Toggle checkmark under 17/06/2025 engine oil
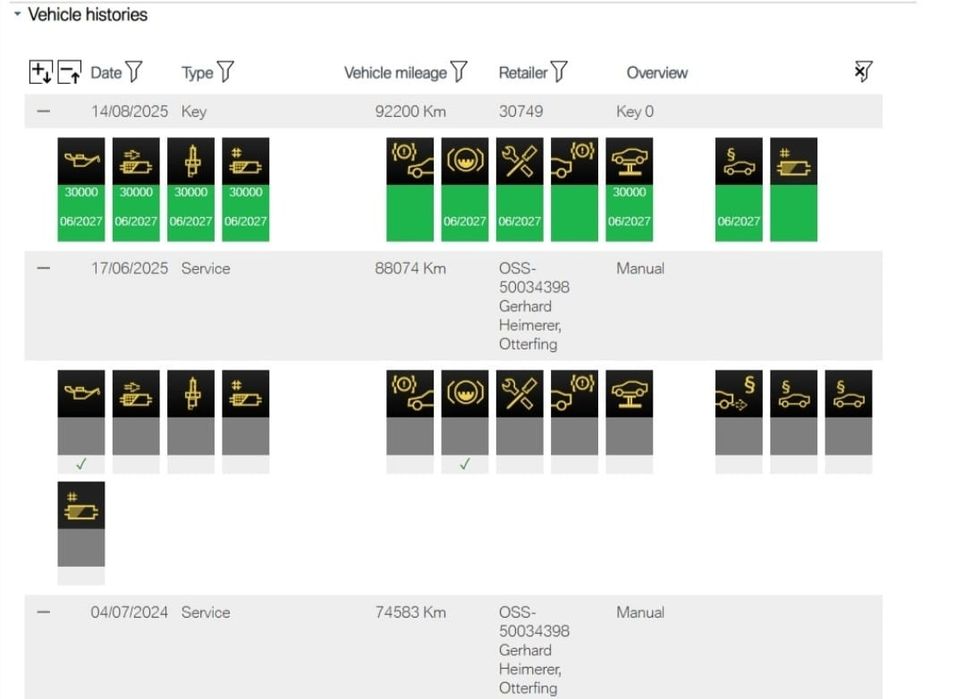The width and height of the screenshot is (964, 699). [x=81, y=464]
